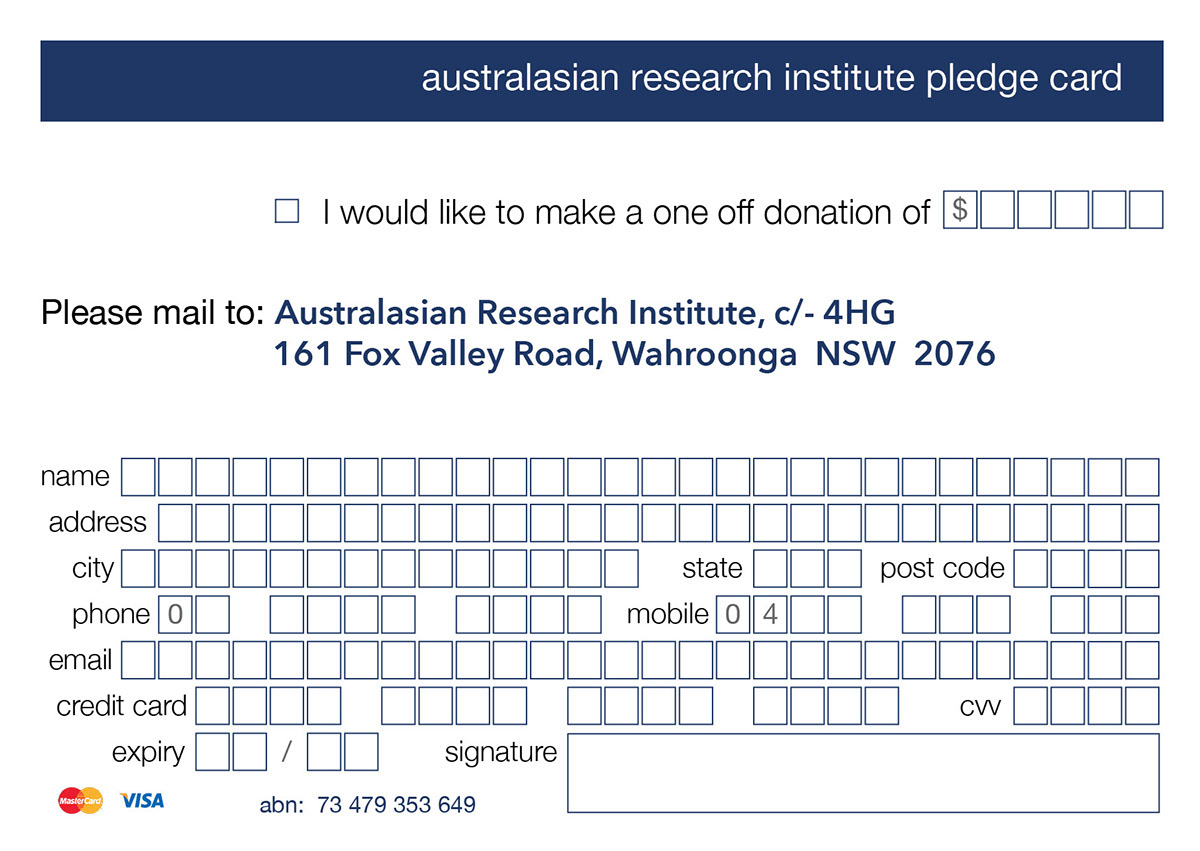Click the first cvv box
The height and width of the screenshot is (851, 1200).
click(1031, 706)
